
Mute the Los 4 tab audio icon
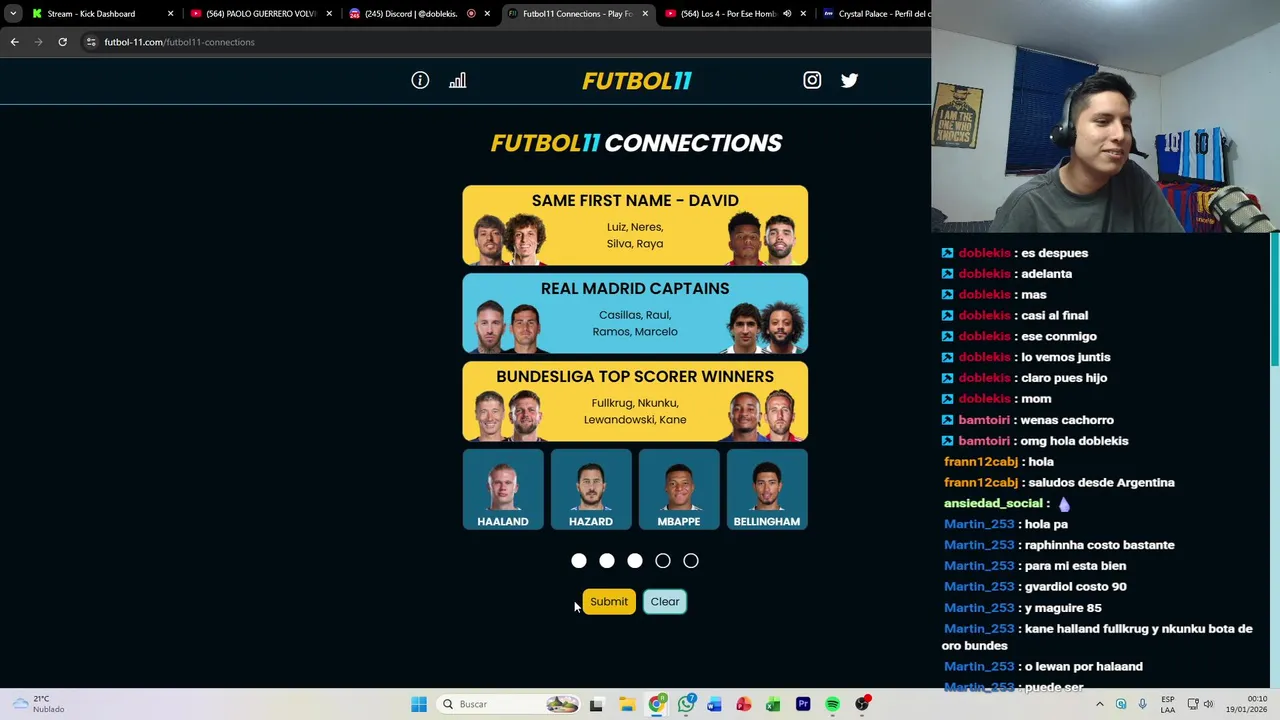pyautogui.click(x=787, y=14)
